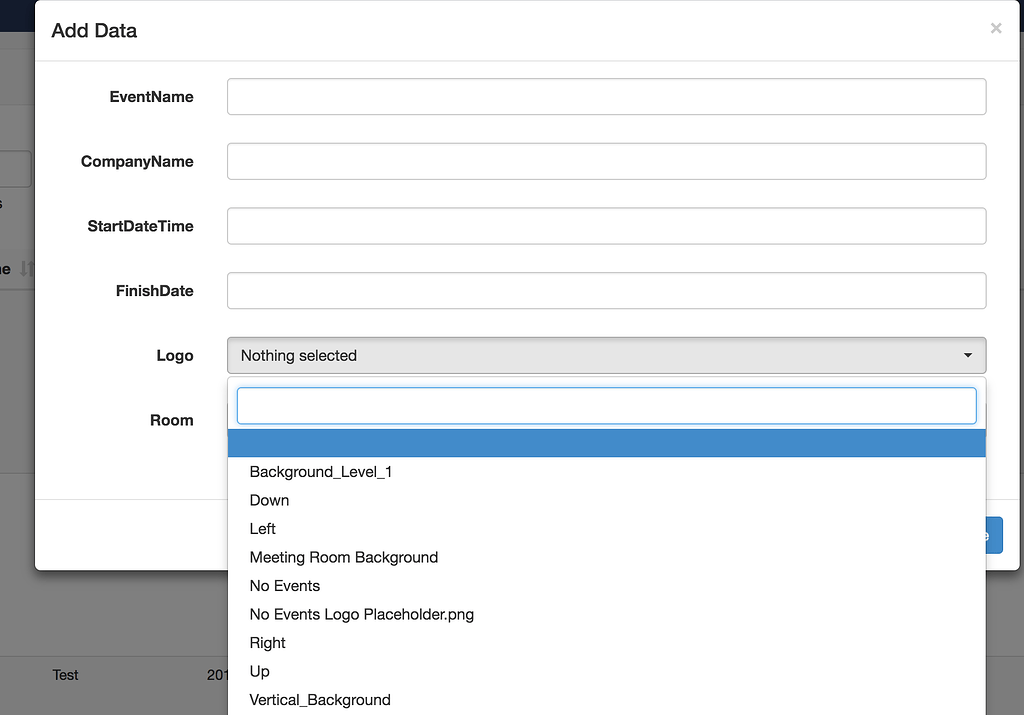Focus the CompanyName text box
The height and width of the screenshot is (715, 1024).
tap(606, 161)
